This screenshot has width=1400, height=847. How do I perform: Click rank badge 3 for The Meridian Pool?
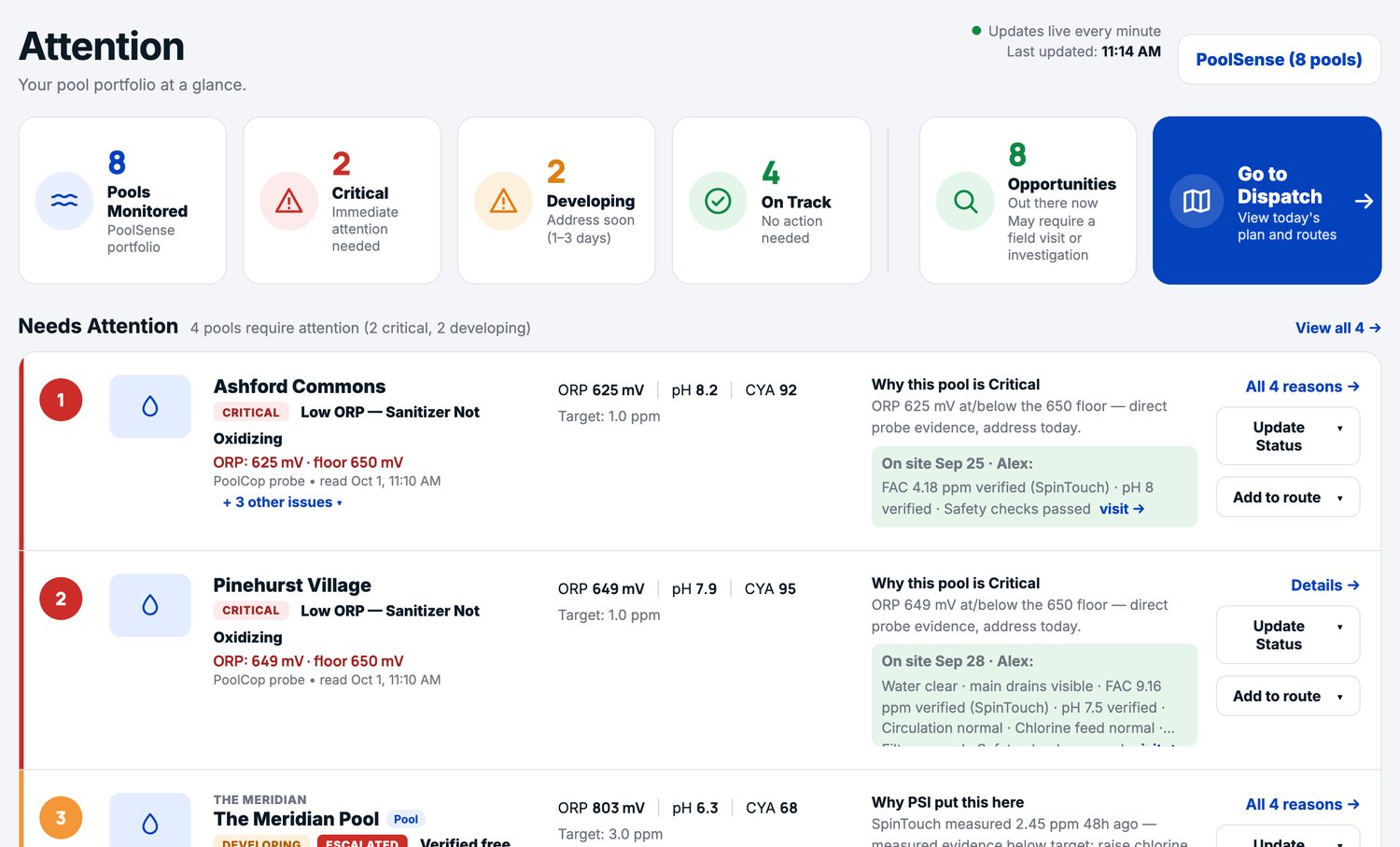pyautogui.click(x=61, y=818)
